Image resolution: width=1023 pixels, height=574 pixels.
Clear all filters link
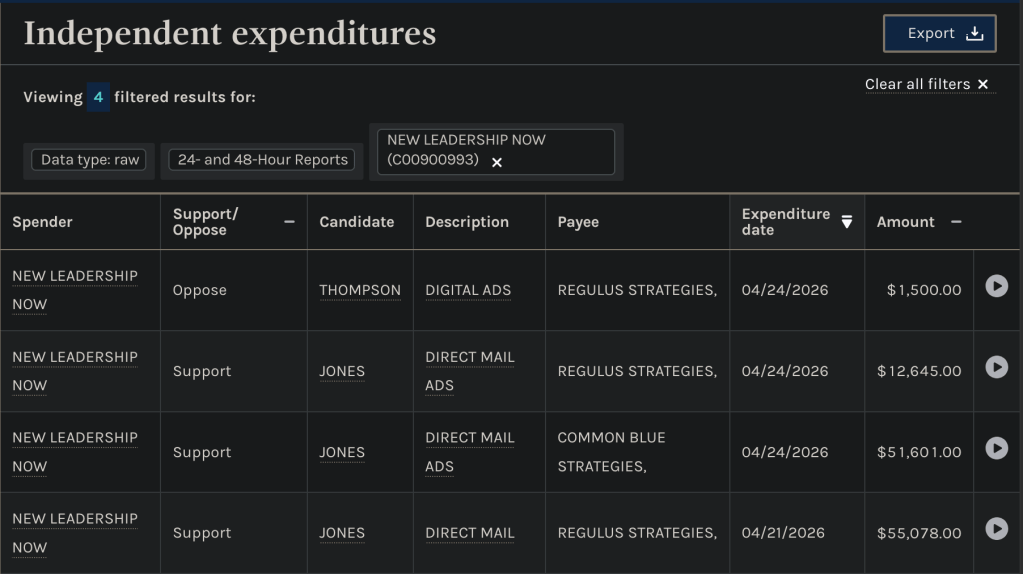coord(926,84)
